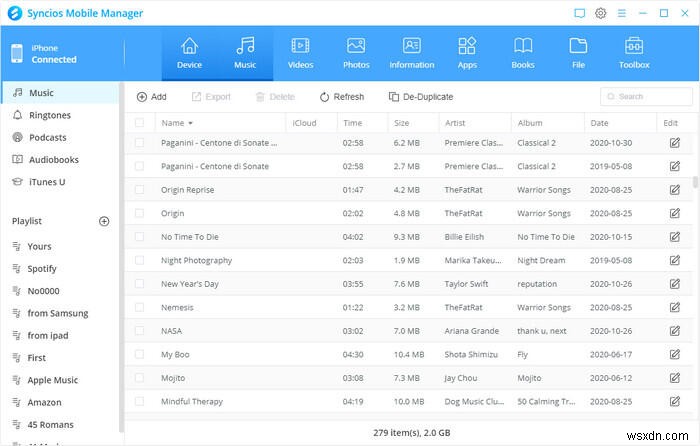This screenshot has height=446, width=700.
Task: Select the NASA row checkbox
Action: coord(139,331)
